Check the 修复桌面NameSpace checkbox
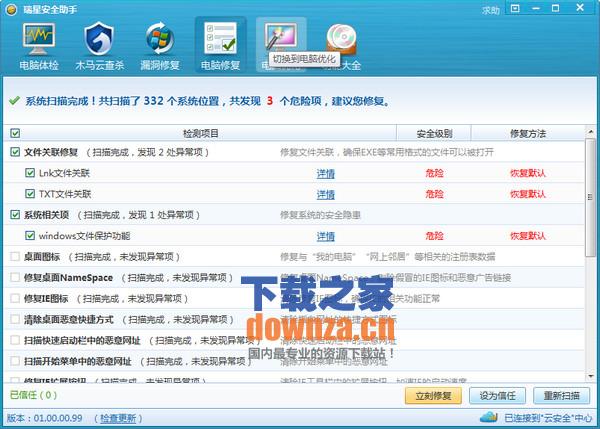This screenshot has width=600, height=429. click(15, 277)
